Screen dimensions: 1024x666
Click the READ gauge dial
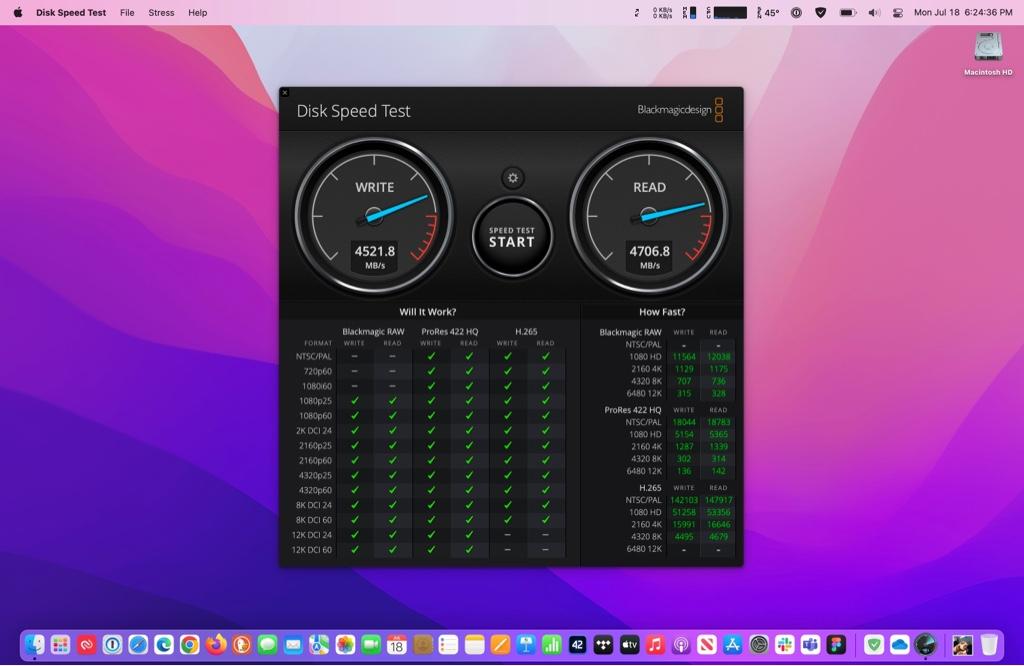point(649,216)
